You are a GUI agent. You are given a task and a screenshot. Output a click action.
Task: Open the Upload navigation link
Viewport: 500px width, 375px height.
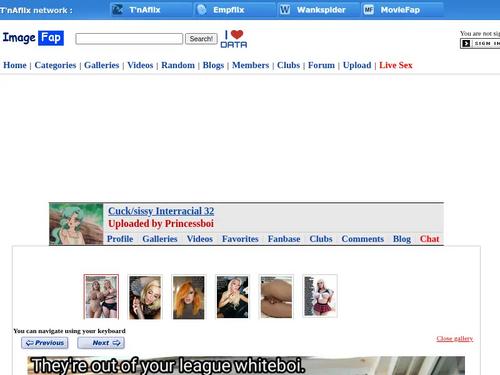[x=357, y=65]
